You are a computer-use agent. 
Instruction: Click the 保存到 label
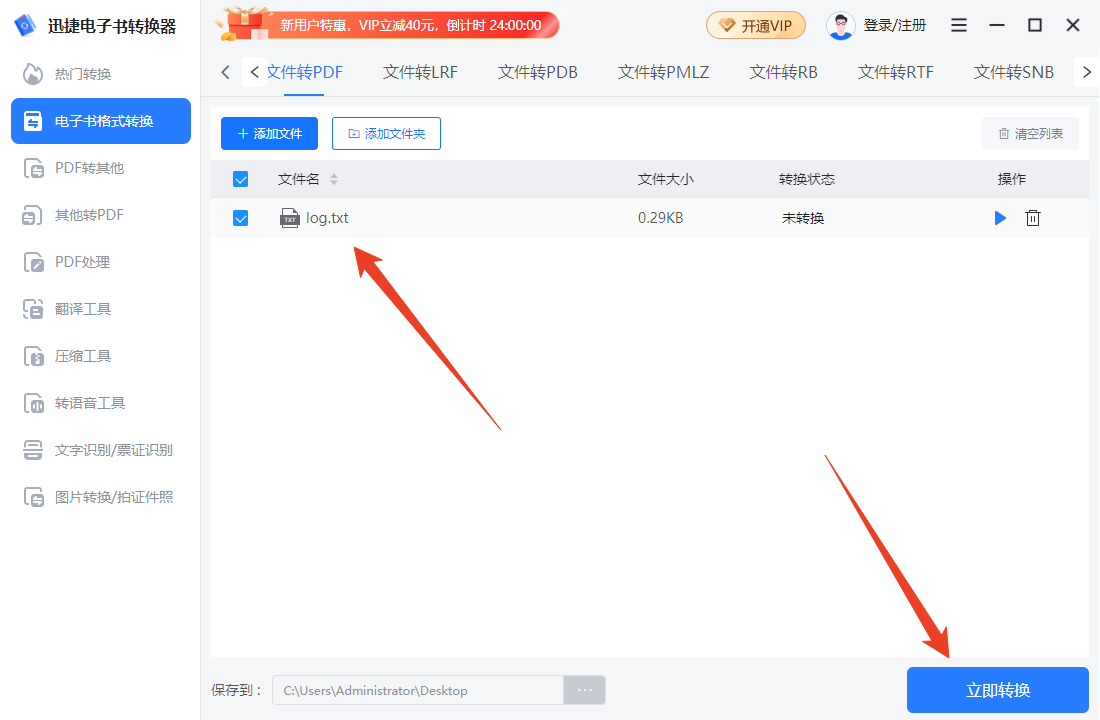[x=236, y=691]
